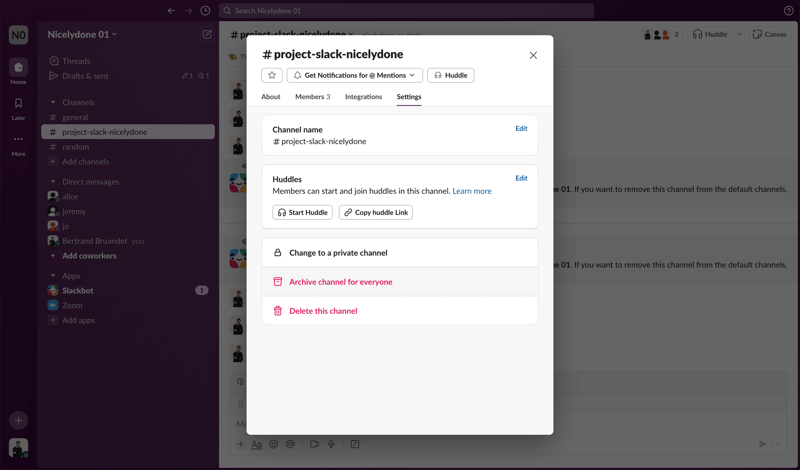Open Later bookmark in the left rail
Screen dimensions: 800x470
click(x=18, y=108)
